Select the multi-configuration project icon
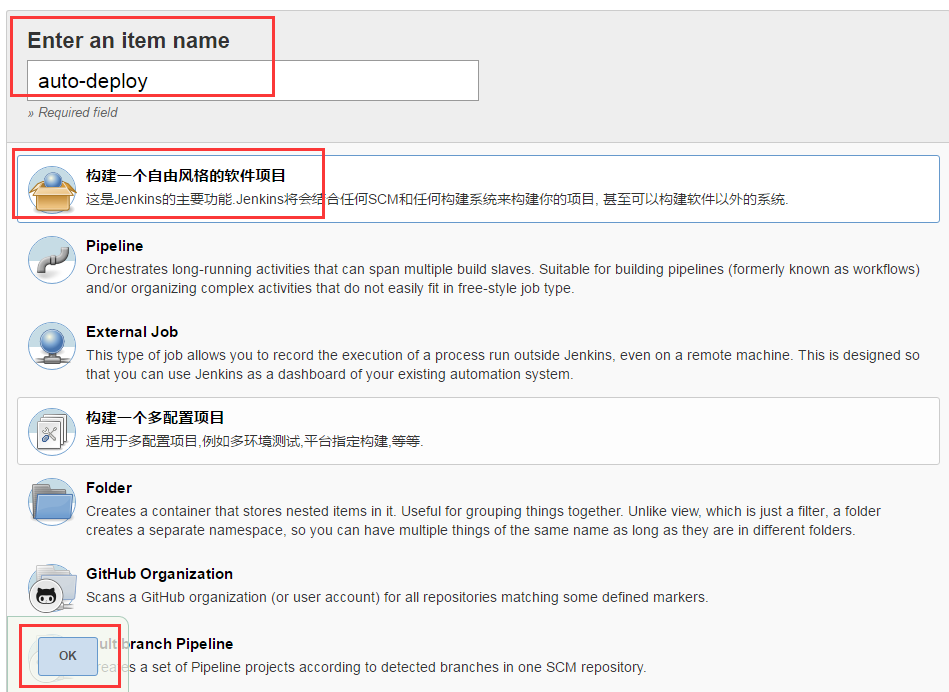The height and width of the screenshot is (692, 949). [52, 431]
